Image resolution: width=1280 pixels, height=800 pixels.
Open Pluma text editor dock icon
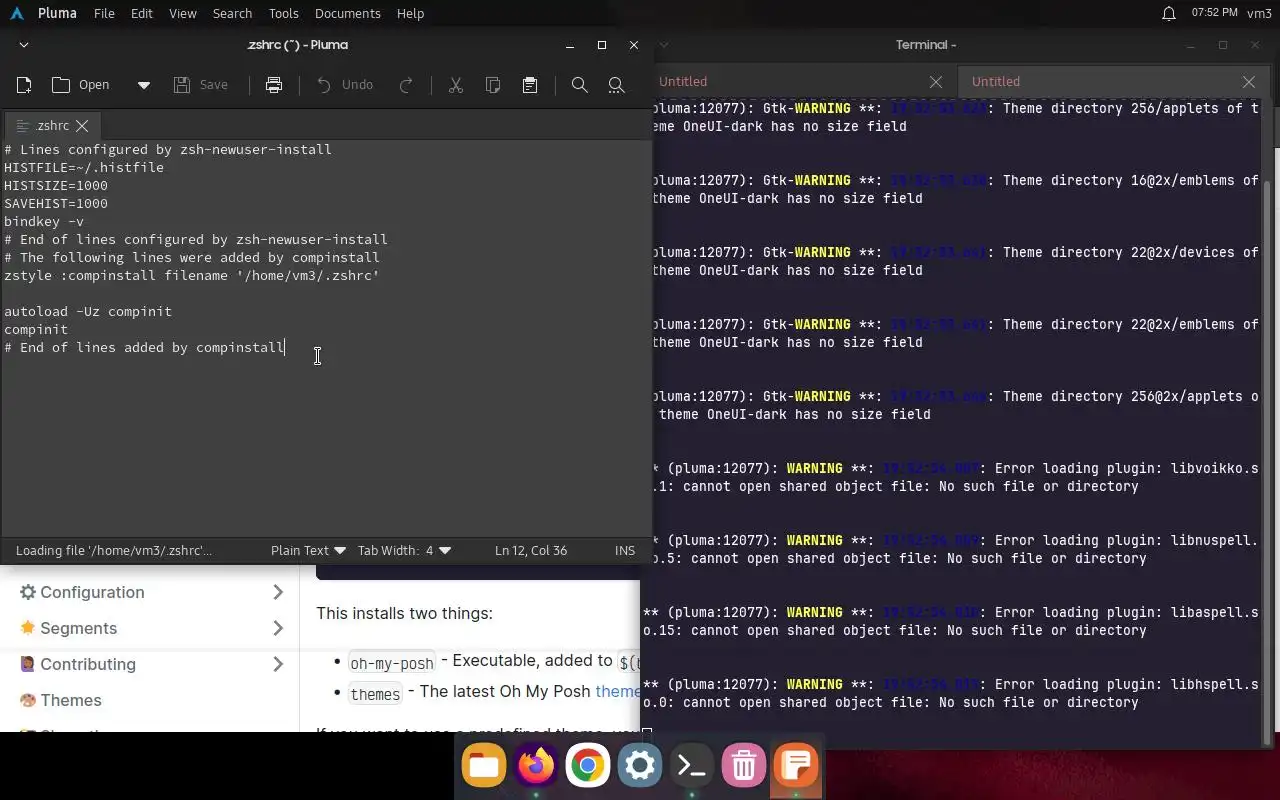tap(796, 767)
